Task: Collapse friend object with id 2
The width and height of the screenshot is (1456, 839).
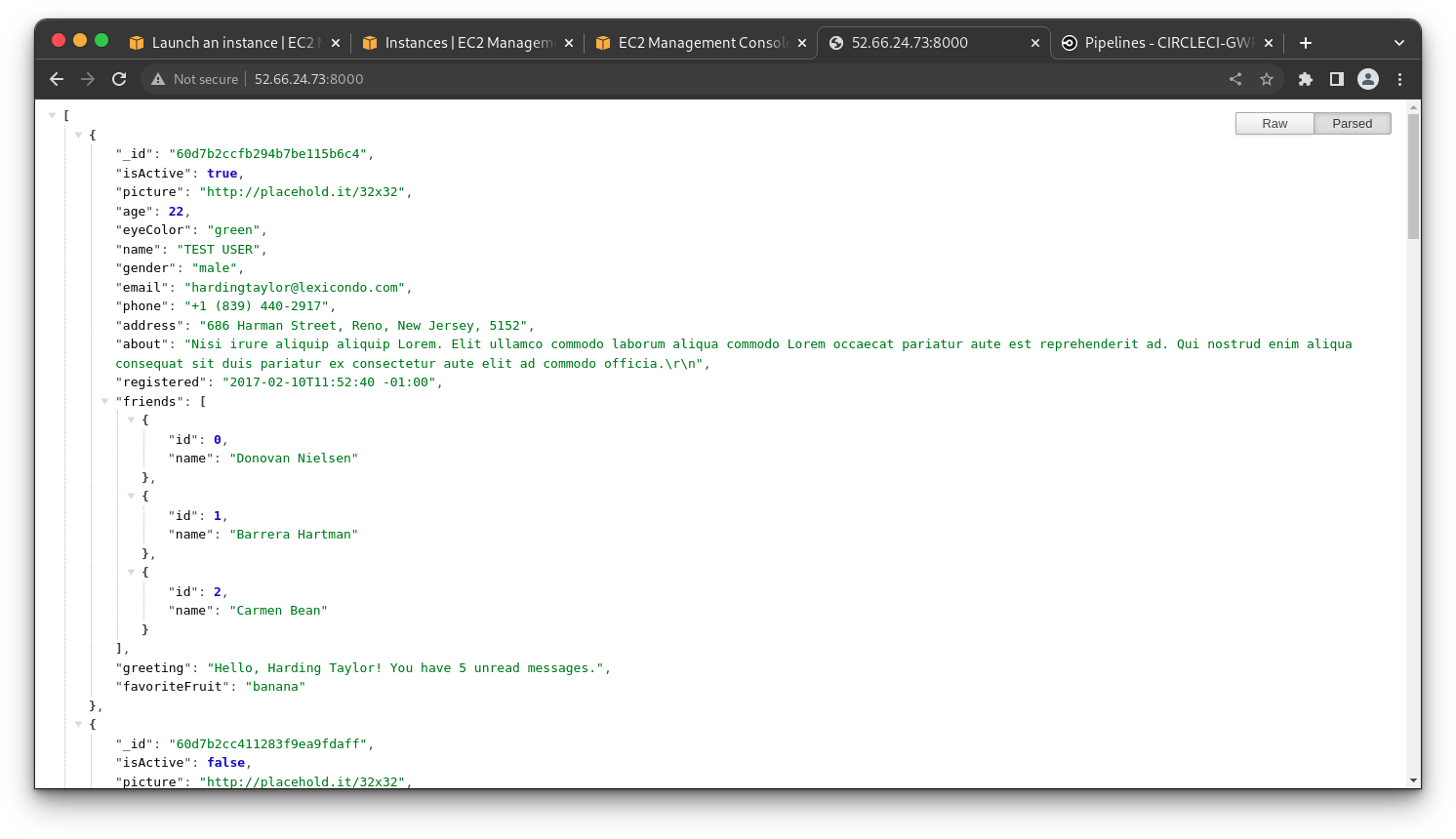Action: point(131,572)
